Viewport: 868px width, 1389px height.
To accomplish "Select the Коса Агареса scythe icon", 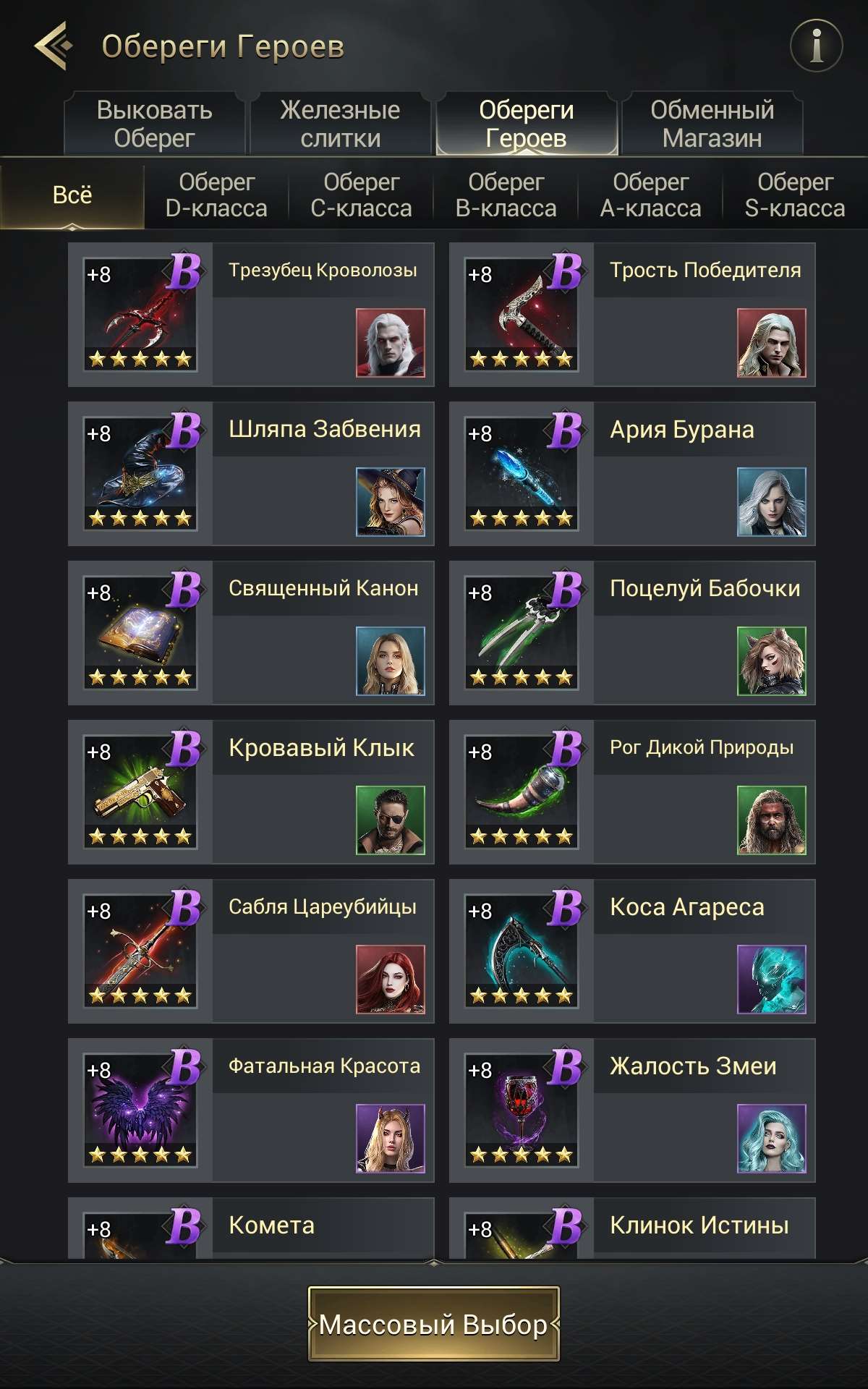I will 522,951.
